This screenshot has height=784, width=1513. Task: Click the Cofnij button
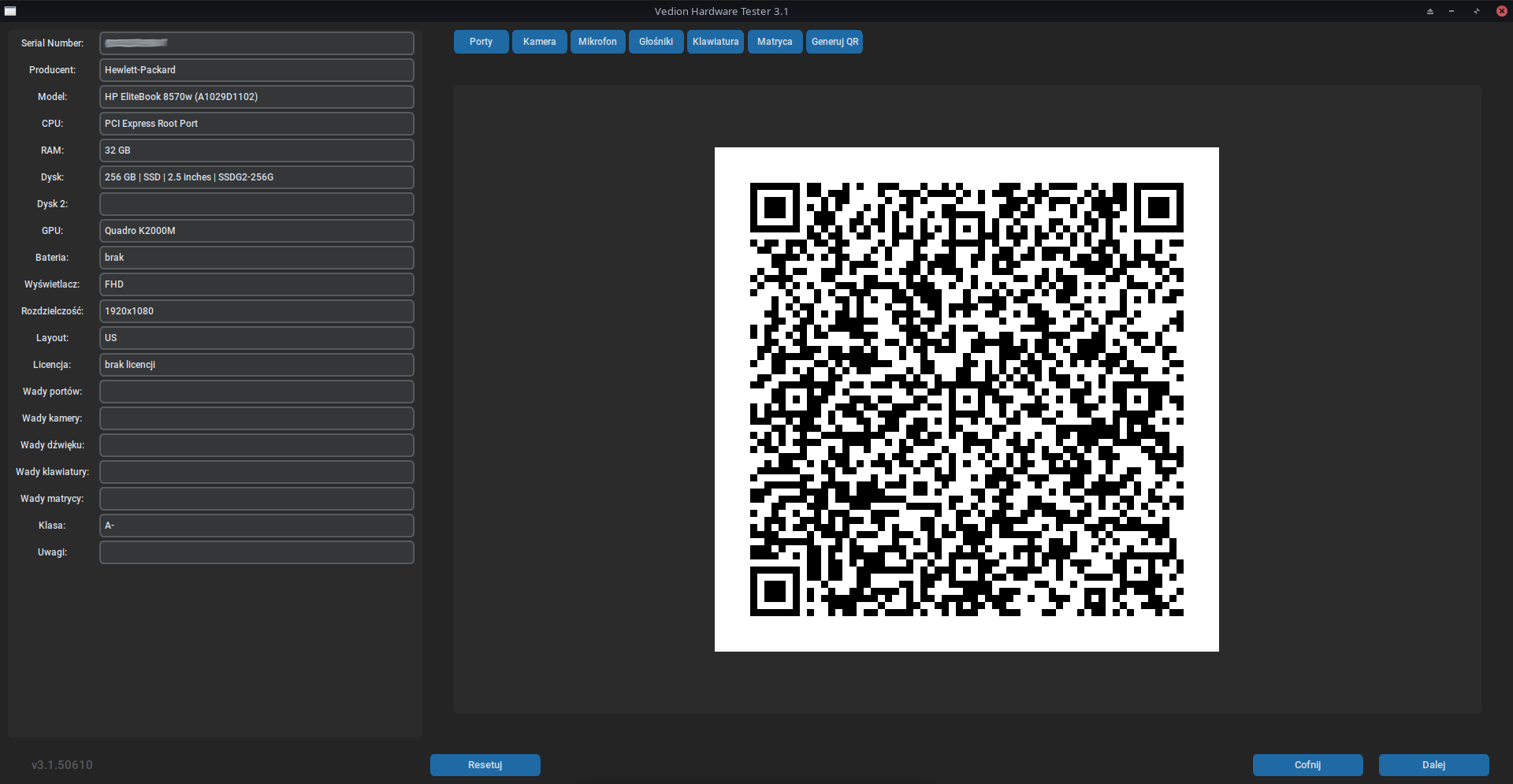click(x=1307, y=765)
